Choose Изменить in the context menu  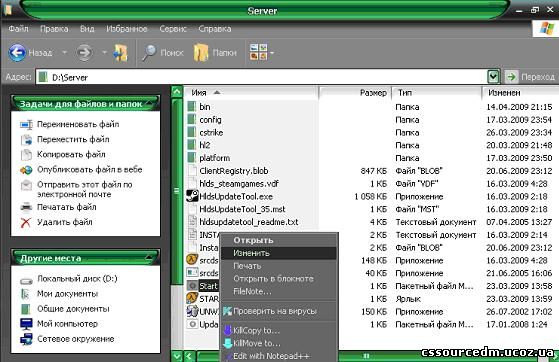coord(279,253)
